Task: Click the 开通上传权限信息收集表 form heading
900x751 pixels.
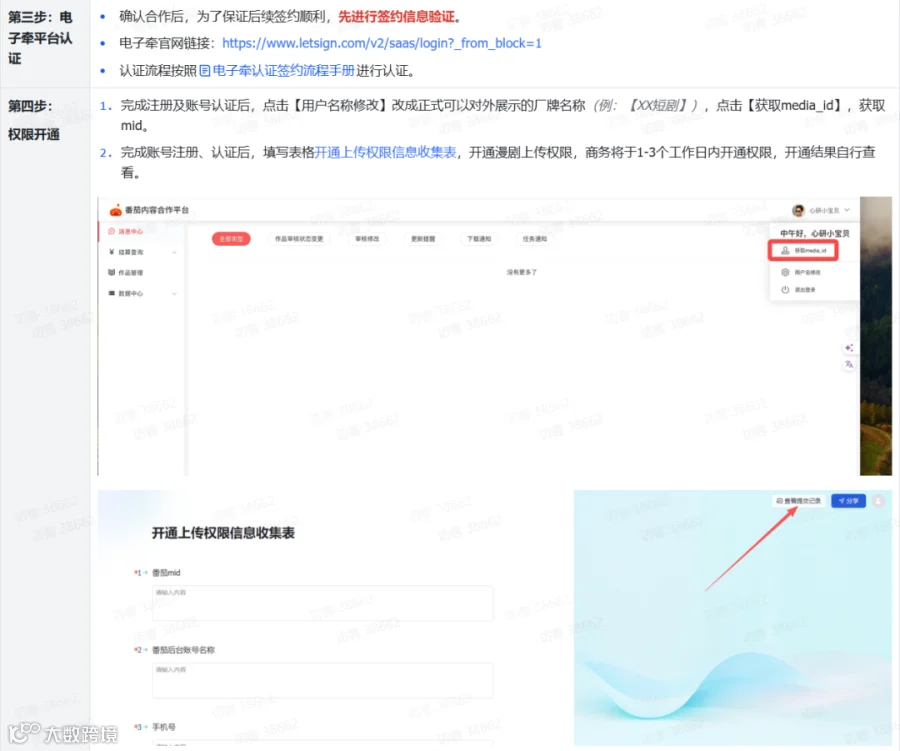Action: coord(223,533)
